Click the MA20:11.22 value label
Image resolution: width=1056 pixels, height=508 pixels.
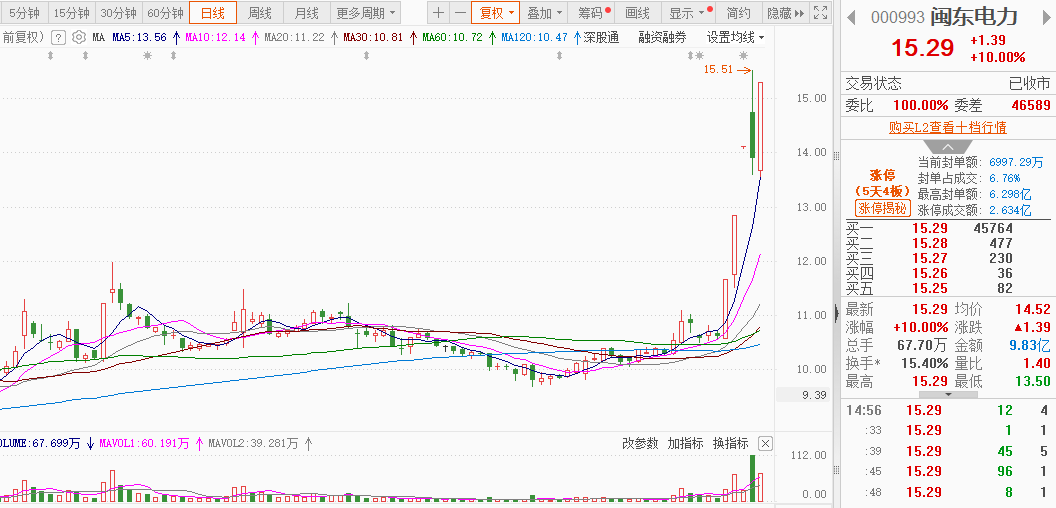click(x=294, y=38)
